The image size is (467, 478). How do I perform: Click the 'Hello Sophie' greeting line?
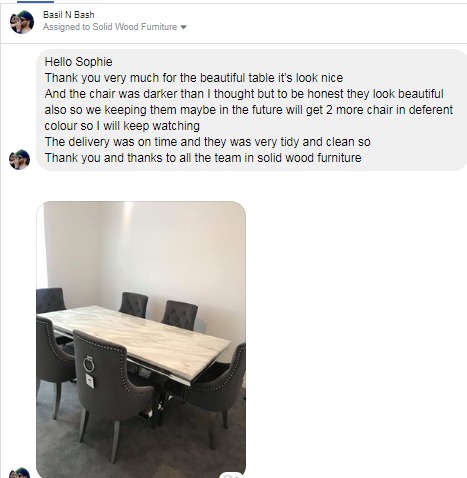tap(78, 62)
